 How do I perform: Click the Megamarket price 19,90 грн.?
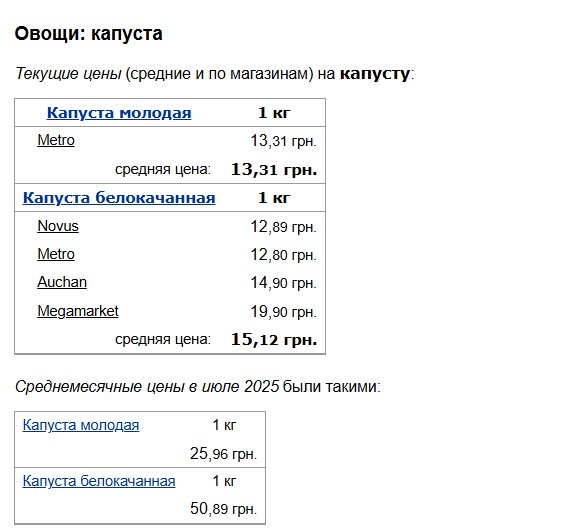284,312
